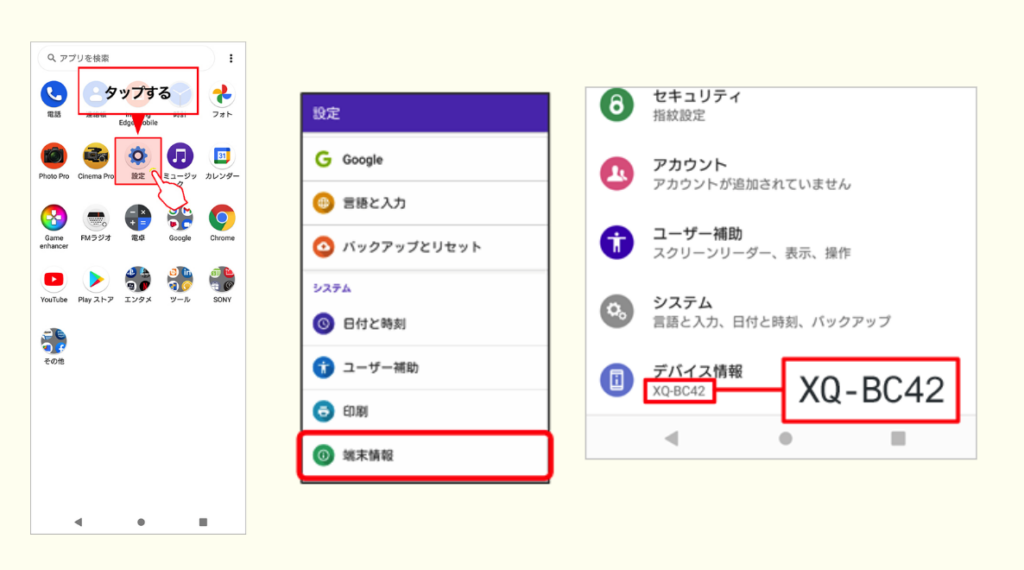Tap the home circle on device info screen

(786, 439)
